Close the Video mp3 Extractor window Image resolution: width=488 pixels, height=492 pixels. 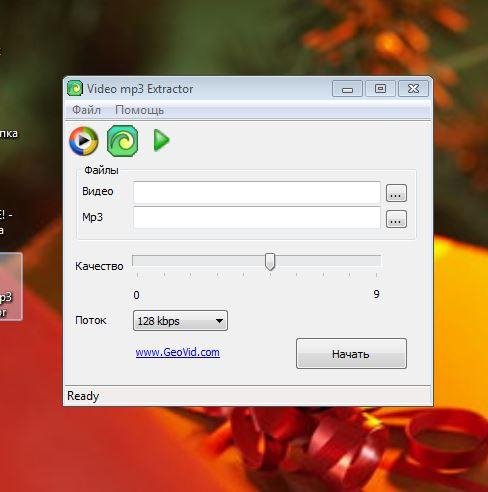click(x=413, y=89)
